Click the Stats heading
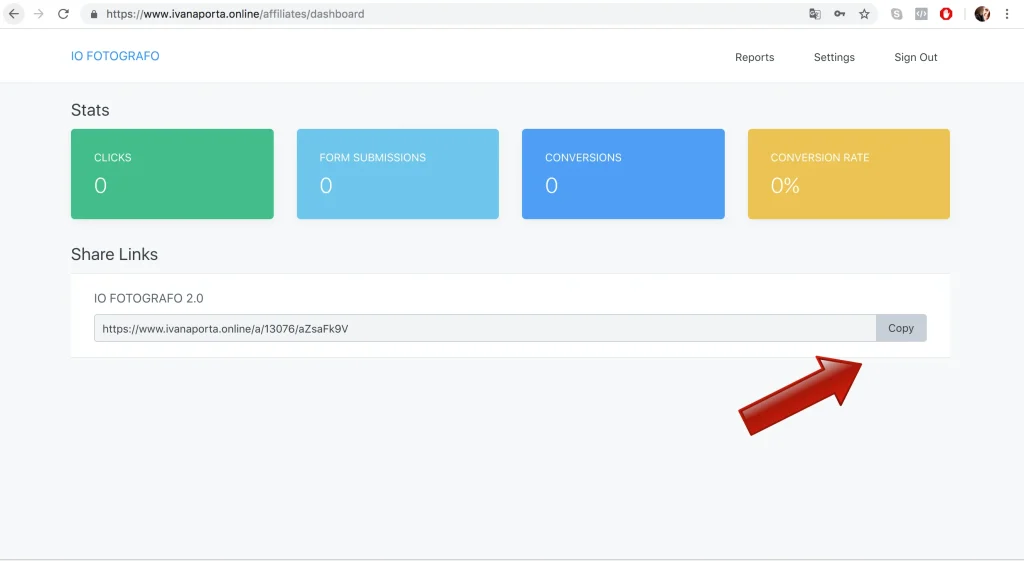Viewport: 1024px width, 561px height. [x=90, y=110]
